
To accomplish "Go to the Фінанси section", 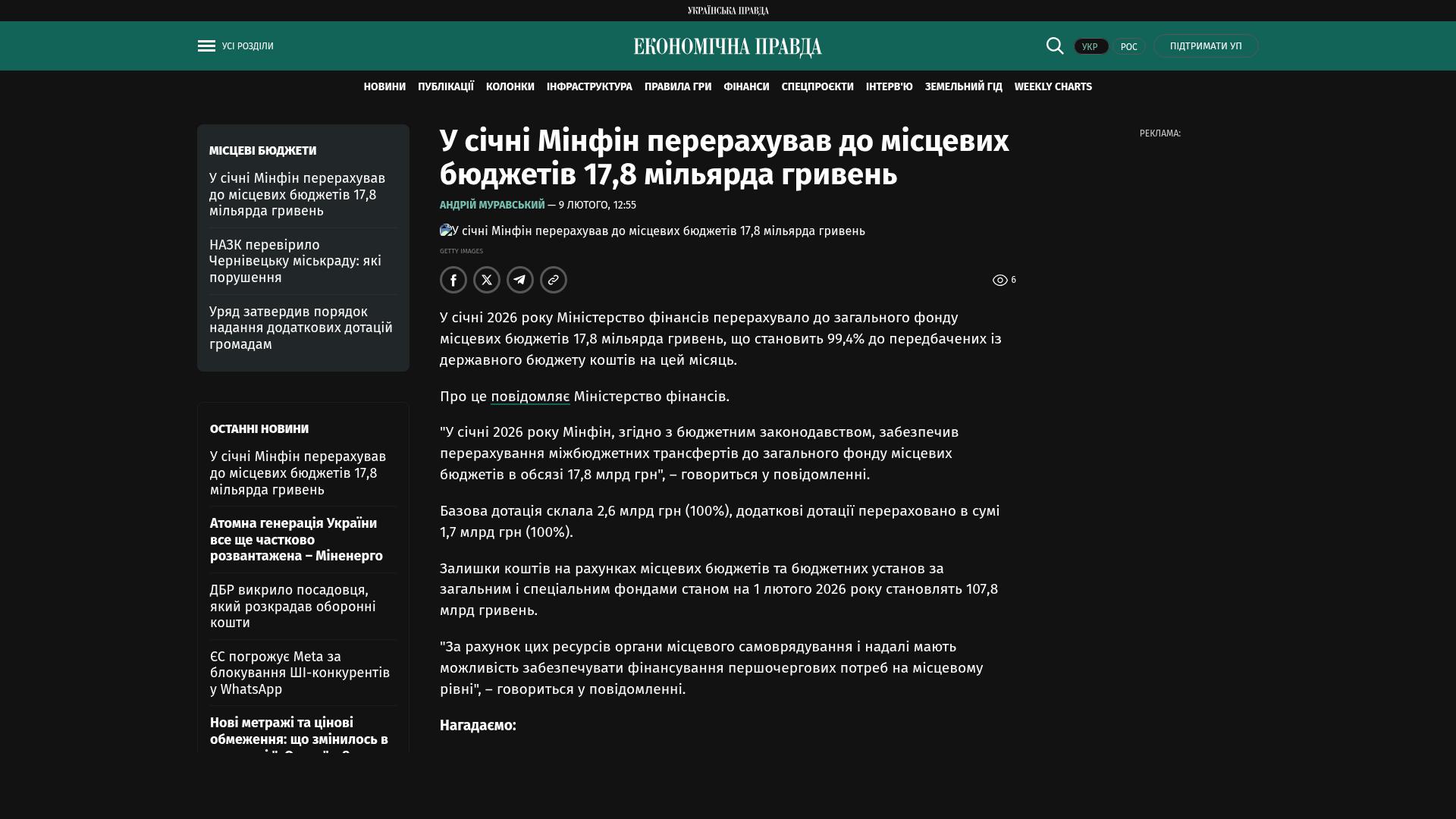I will [746, 87].
